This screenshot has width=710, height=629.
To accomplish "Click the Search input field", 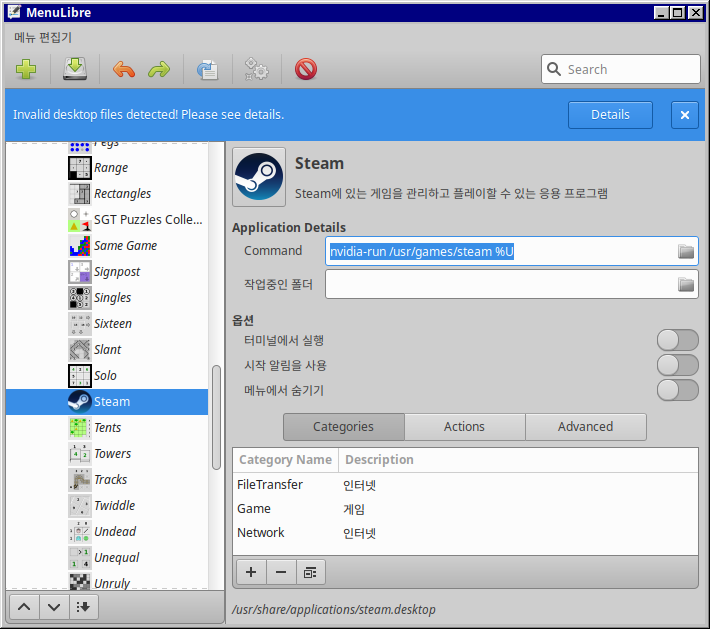I will point(621,69).
